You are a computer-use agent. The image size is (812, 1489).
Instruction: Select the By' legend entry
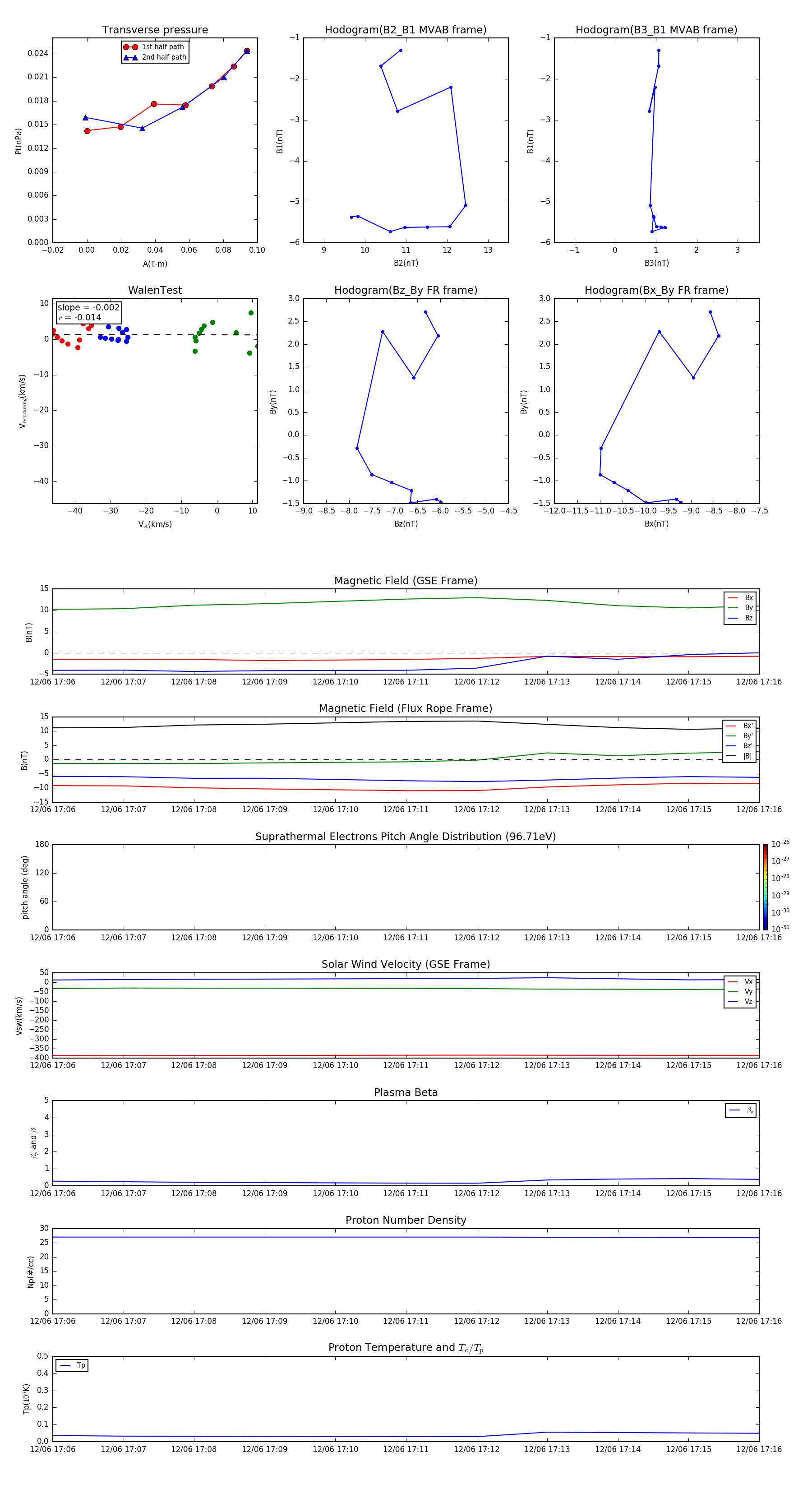740,736
